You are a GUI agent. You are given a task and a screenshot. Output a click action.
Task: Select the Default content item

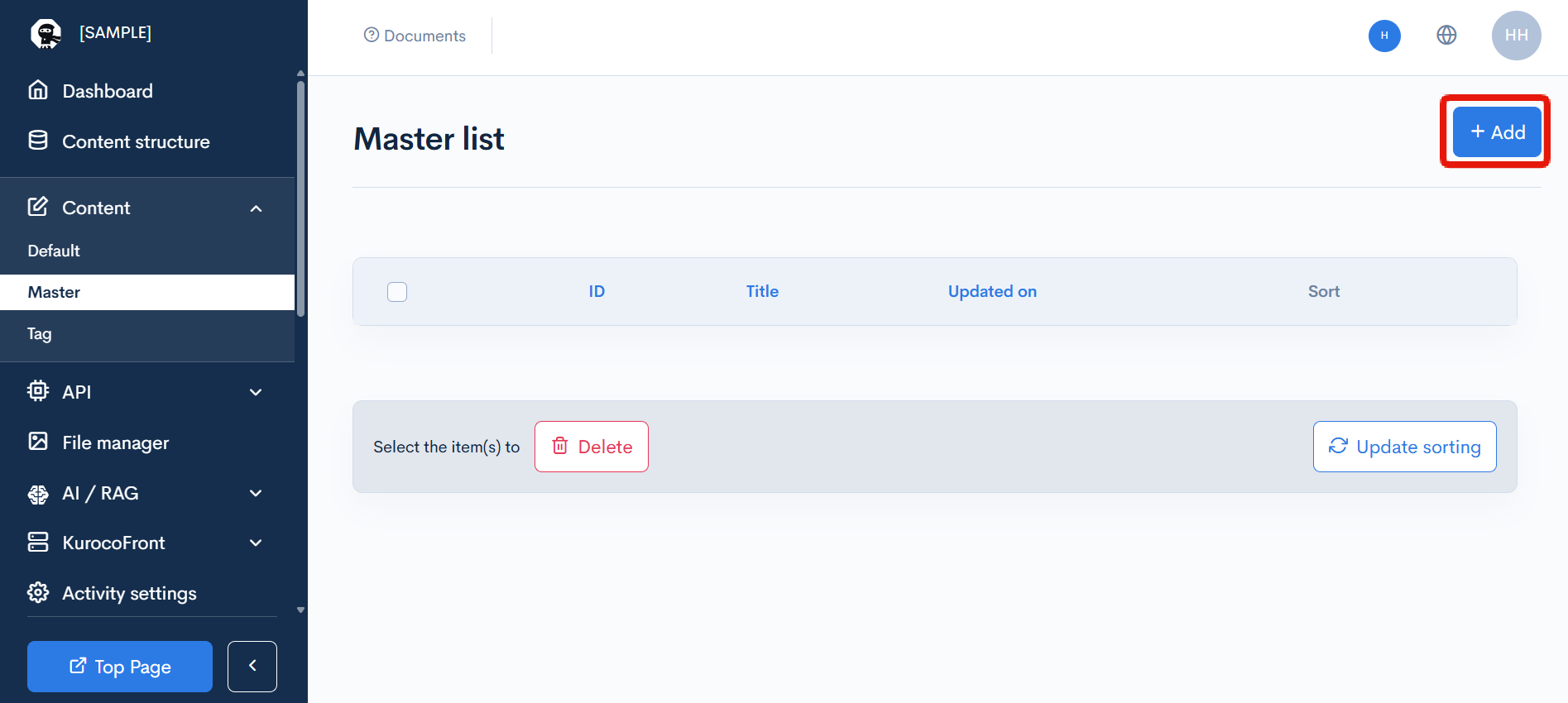(x=55, y=251)
